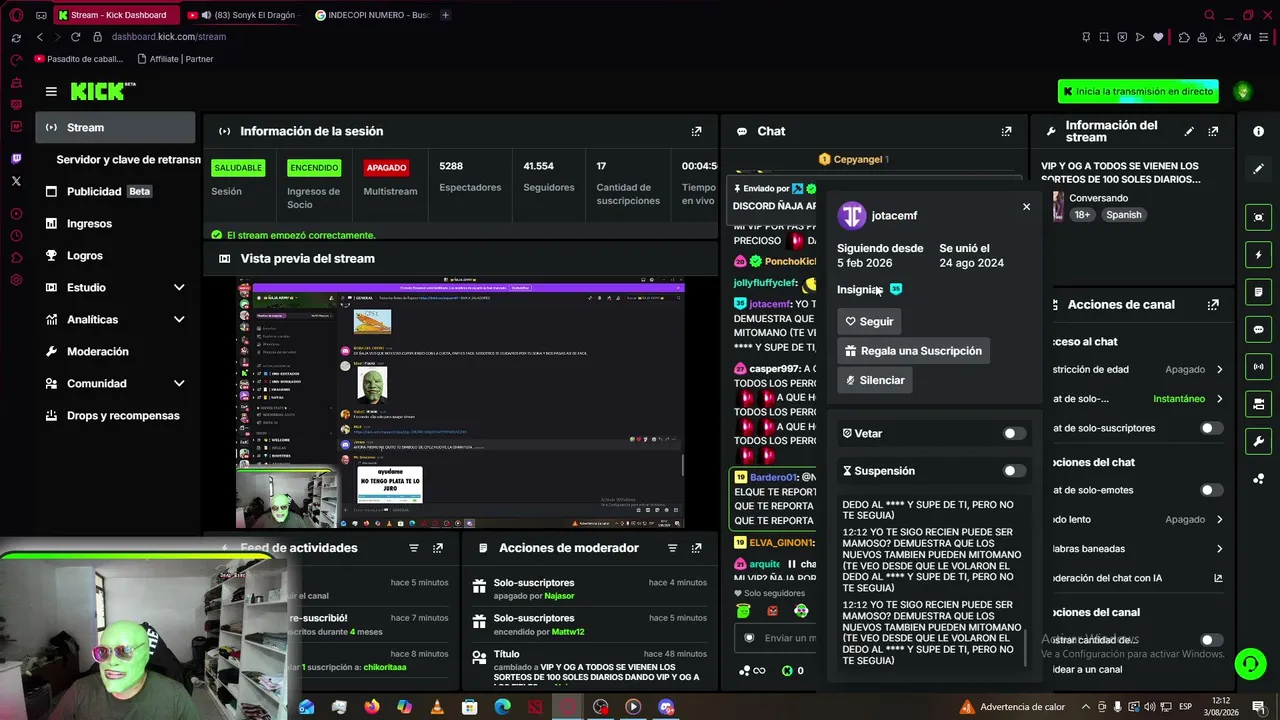Open the Najasor moderator link
This screenshot has height=720, width=1280.
click(x=559, y=596)
